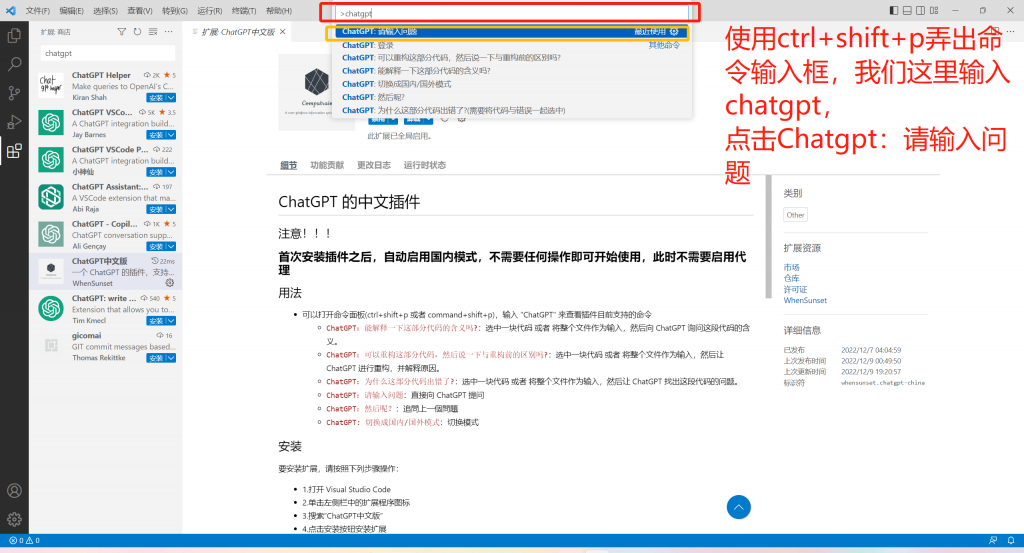Open install dropdown for ChatGPT Assistant
The image size is (1024, 553).
click(170, 210)
